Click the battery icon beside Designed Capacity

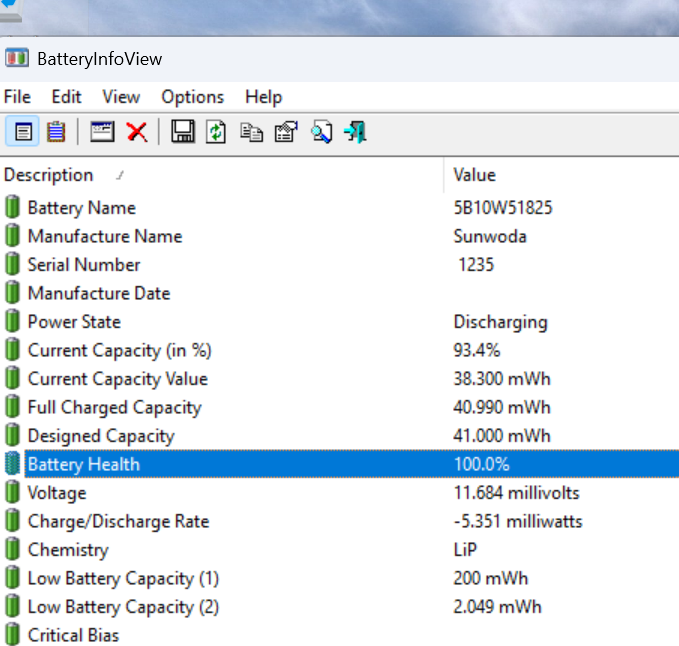pos(13,435)
